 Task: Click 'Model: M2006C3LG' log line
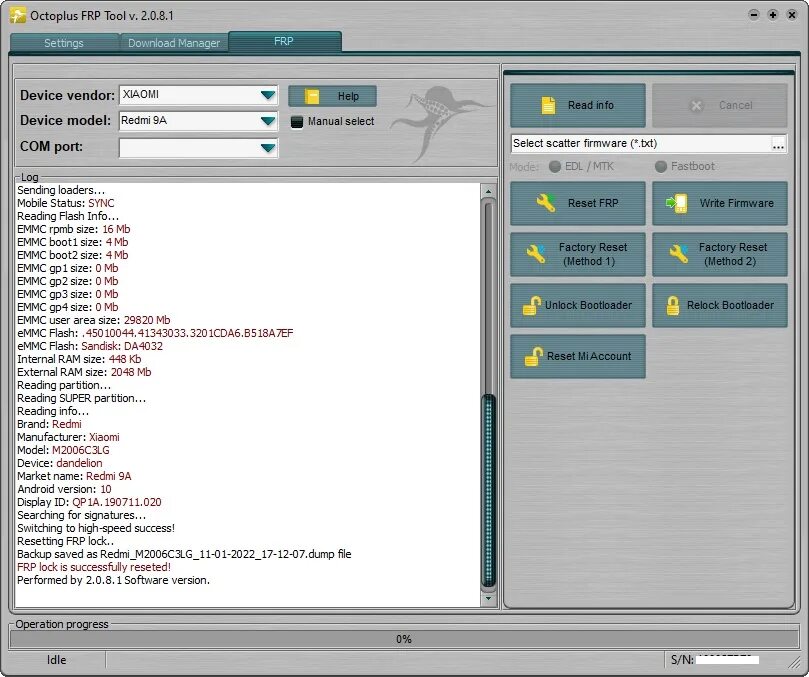tap(63, 450)
